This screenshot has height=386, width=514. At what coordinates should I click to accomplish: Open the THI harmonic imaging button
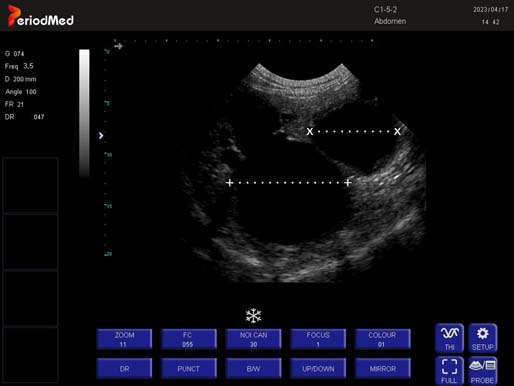click(449, 338)
